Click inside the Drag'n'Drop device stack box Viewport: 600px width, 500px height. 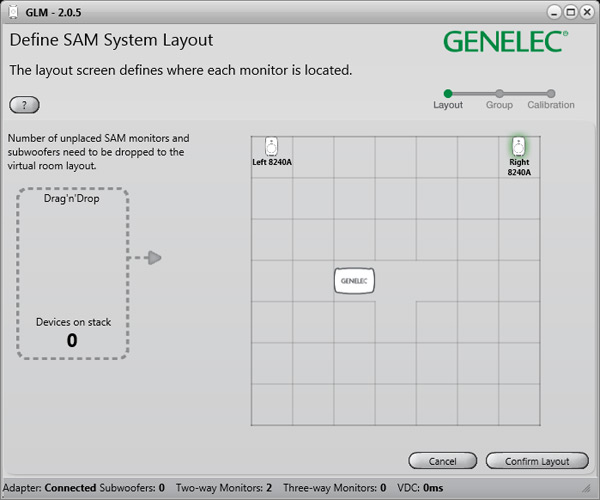[72, 260]
